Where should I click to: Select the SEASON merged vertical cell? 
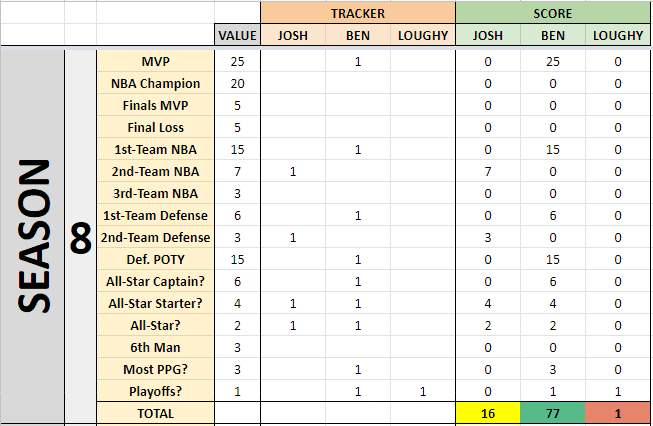coord(33,237)
